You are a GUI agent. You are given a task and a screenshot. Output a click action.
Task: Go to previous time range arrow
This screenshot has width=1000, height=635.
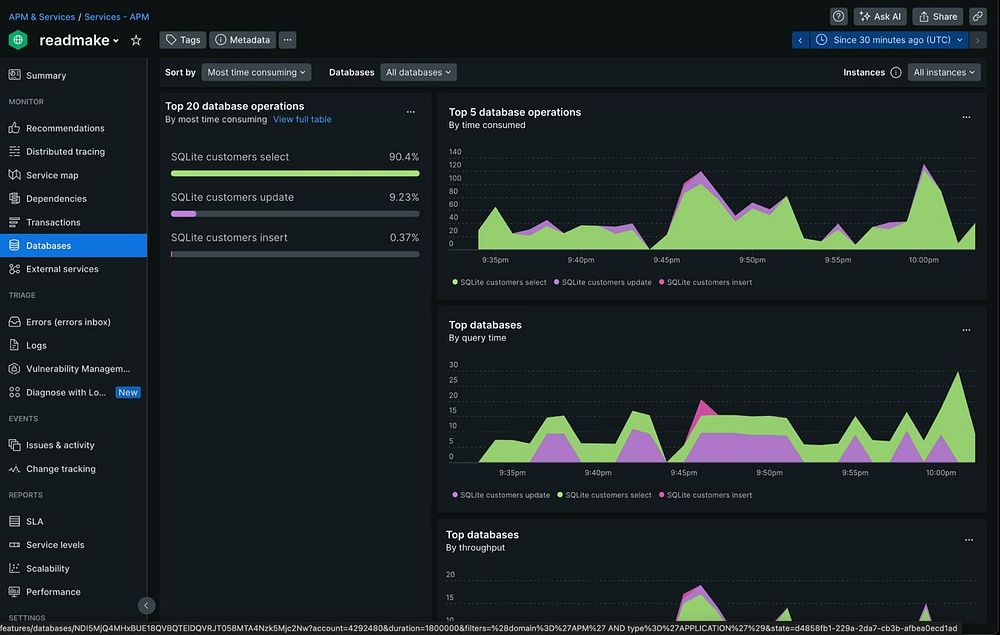click(x=800, y=40)
